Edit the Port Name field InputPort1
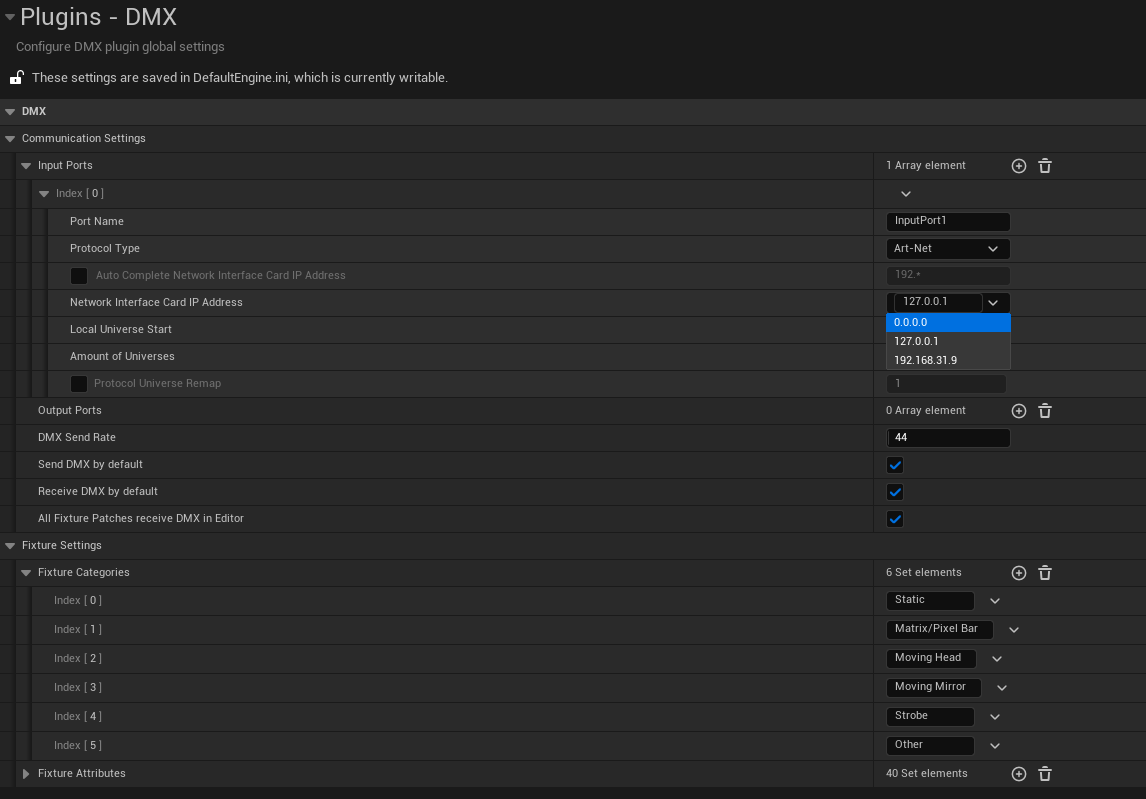1146x799 pixels. (x=948, y=221)
